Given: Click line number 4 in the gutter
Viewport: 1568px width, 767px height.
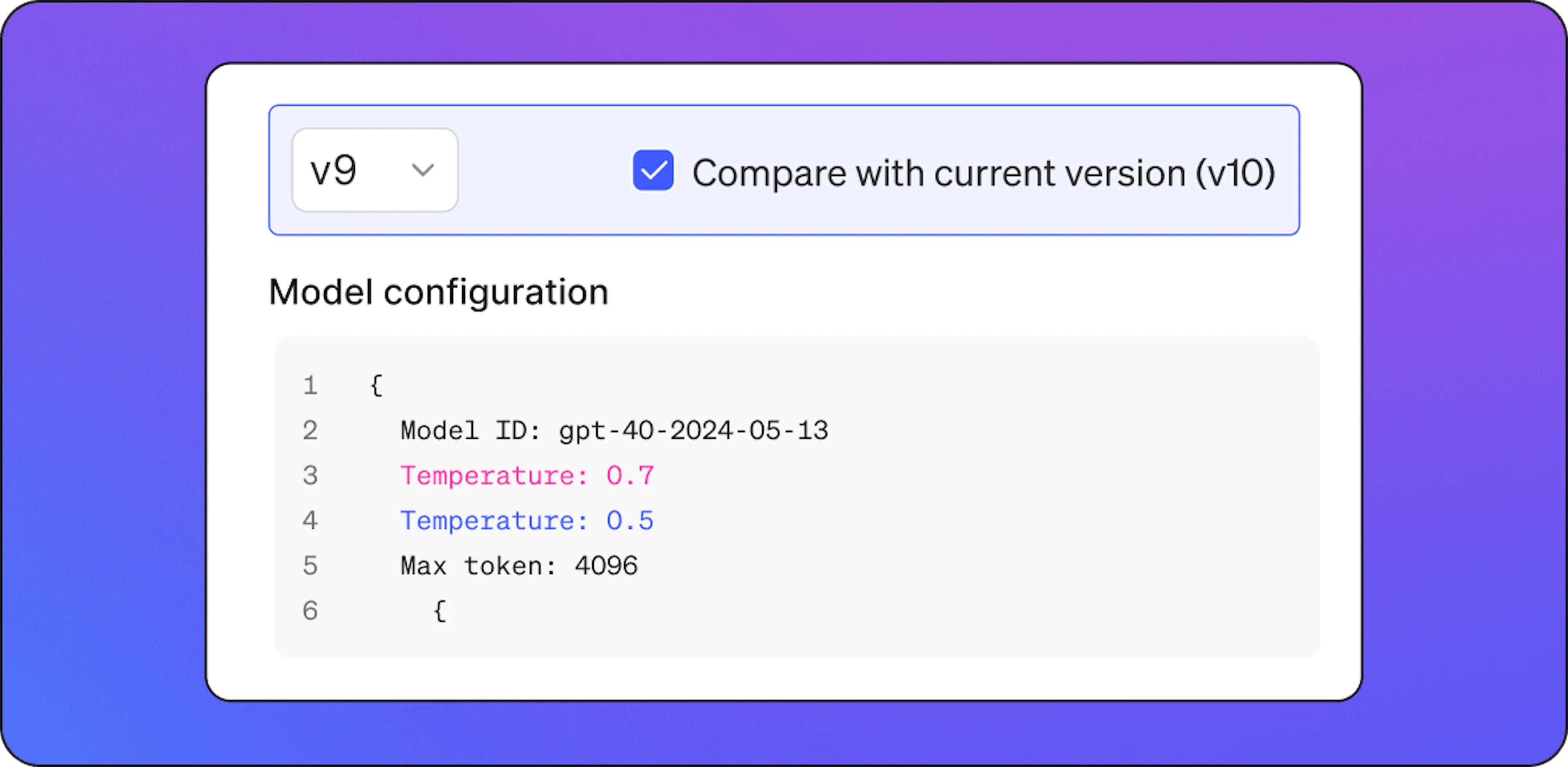Looking at the screenshot, I should [310, 520].
